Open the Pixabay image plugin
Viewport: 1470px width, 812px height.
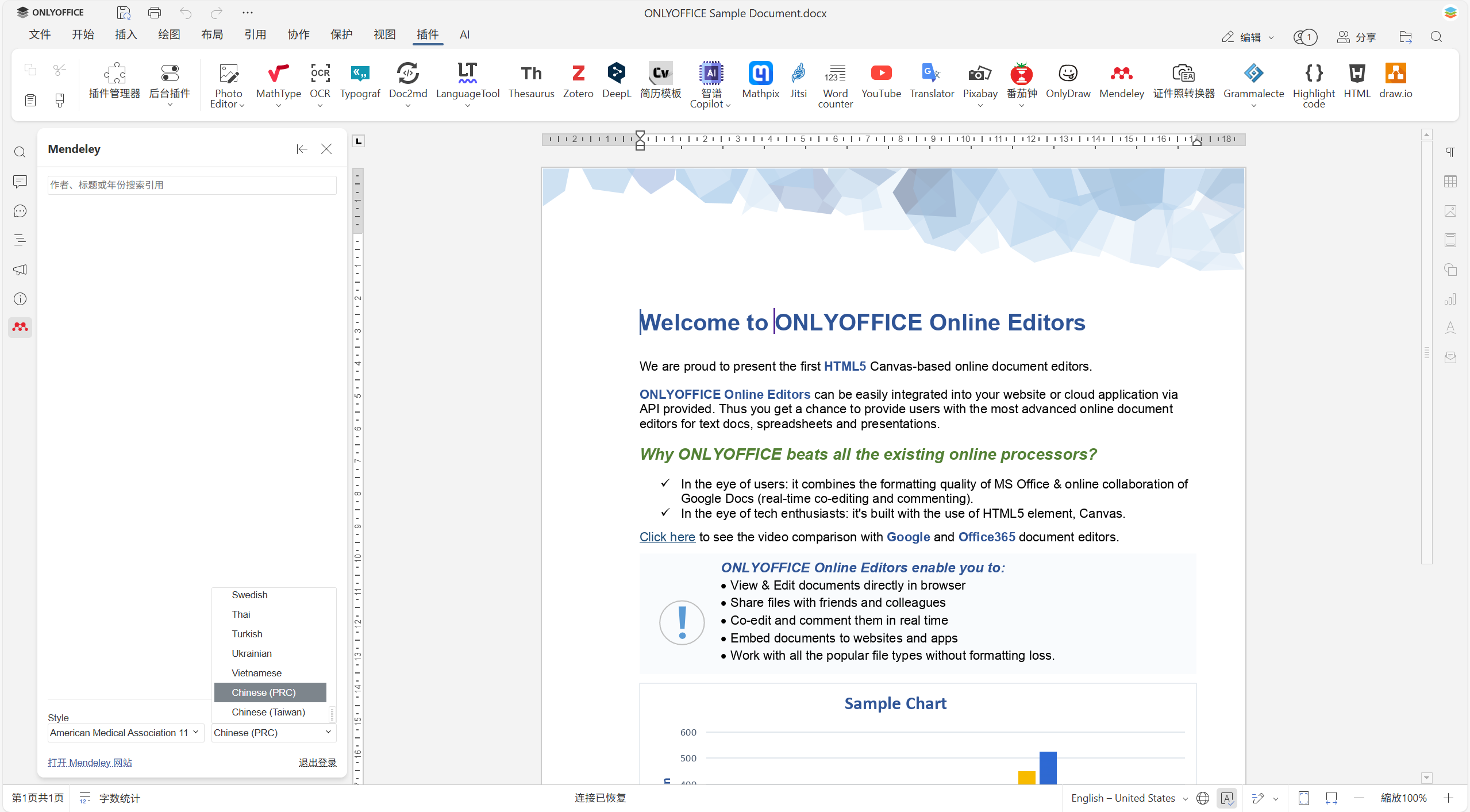coord(980,85)
